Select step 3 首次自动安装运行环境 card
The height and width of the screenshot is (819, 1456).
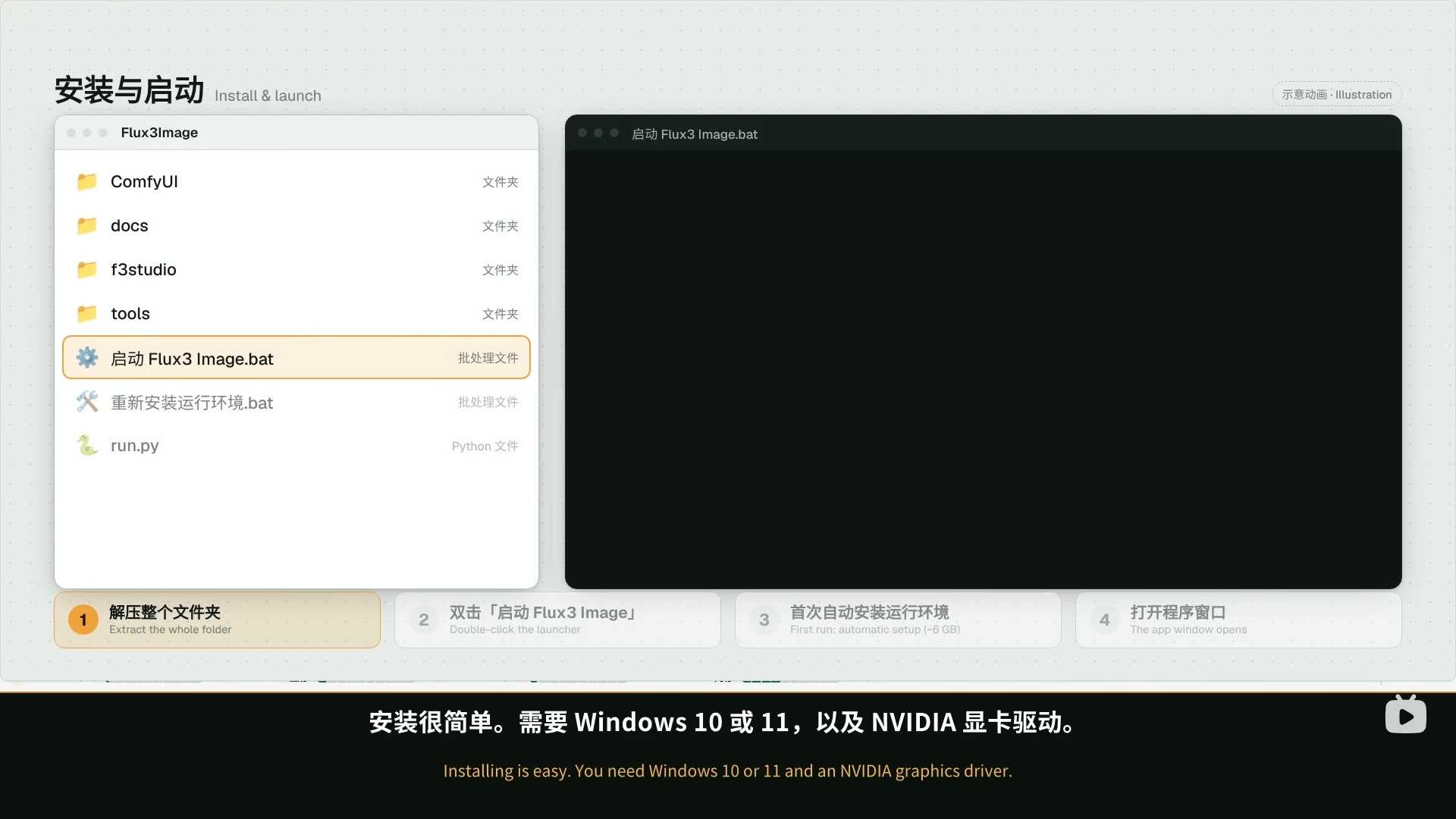click(898, 620)
